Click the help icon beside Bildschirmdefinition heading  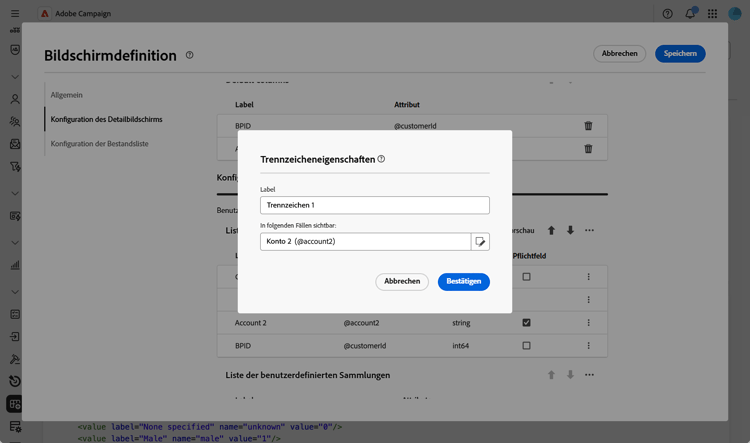point(189,55)
